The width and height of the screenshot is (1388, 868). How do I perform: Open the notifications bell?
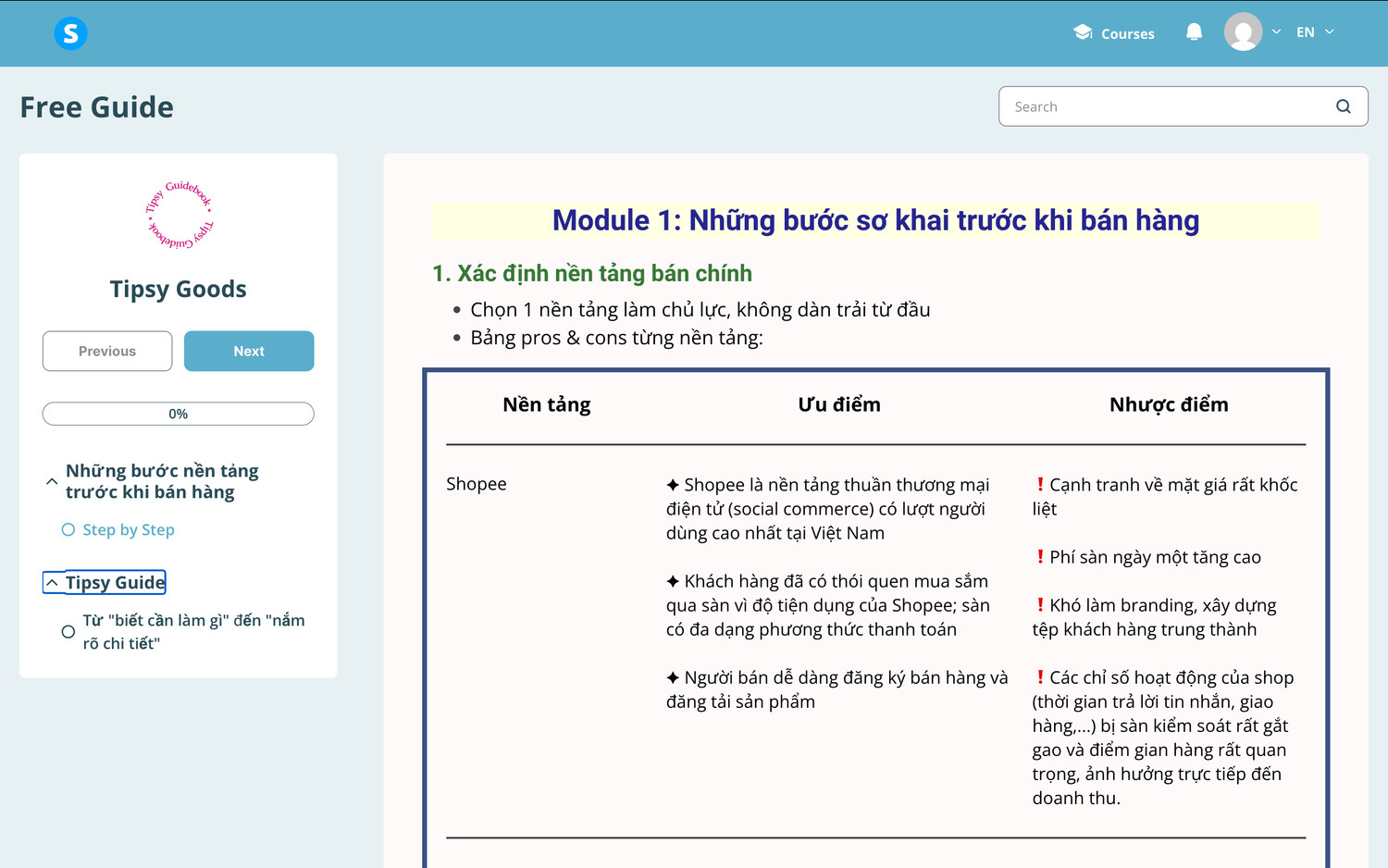click(1195, 32)
